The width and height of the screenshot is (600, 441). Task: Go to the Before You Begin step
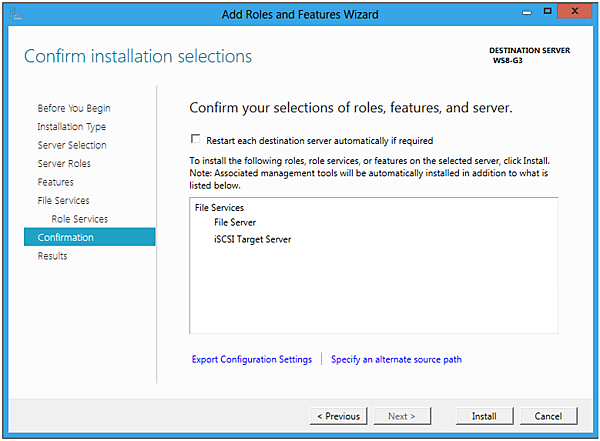[x=74, y=108]
